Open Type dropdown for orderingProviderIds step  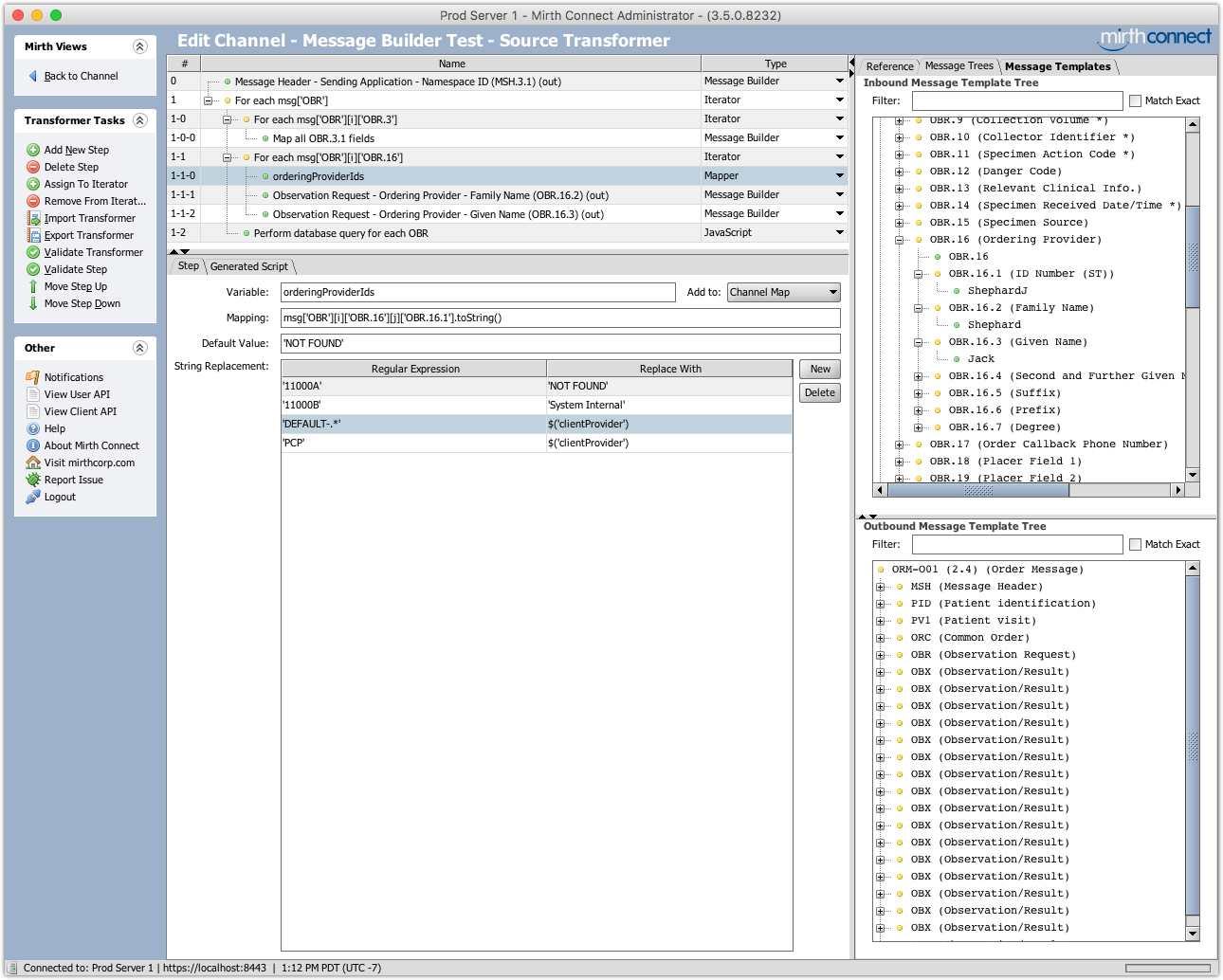click(839, 175)
